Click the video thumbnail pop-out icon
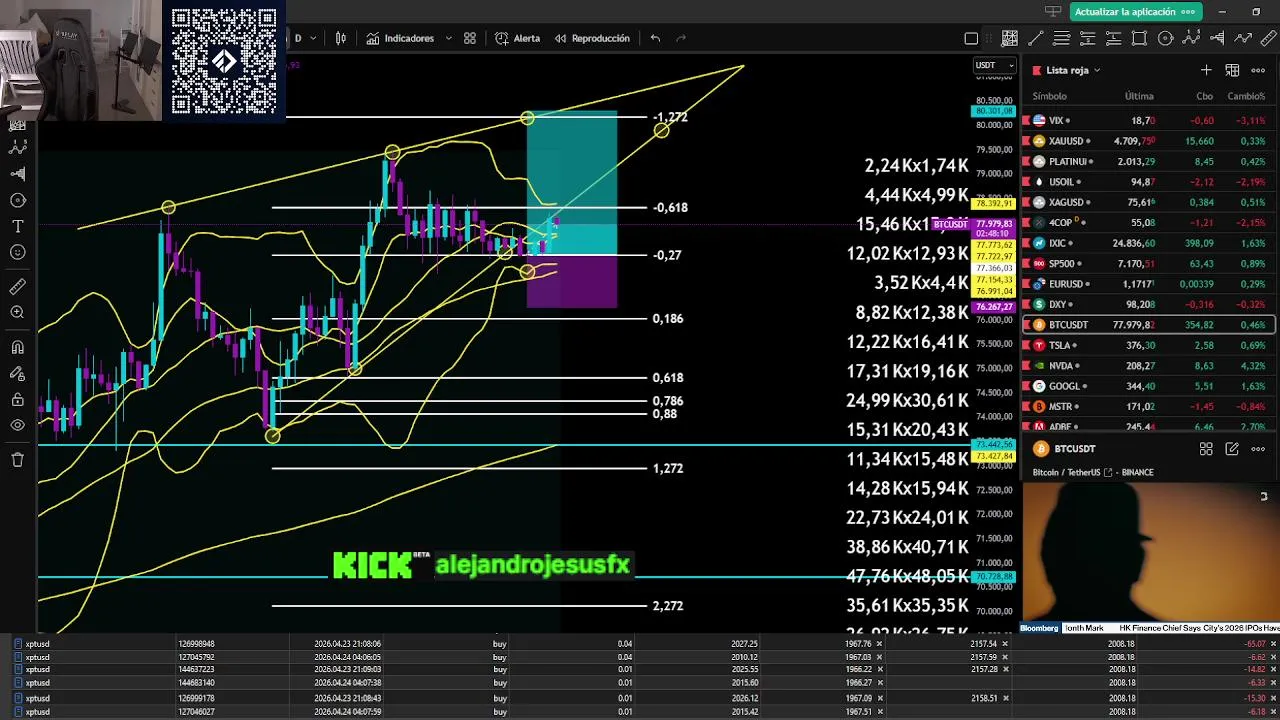The height and width of the screenshot is (720, 1280). [1264, 496]
